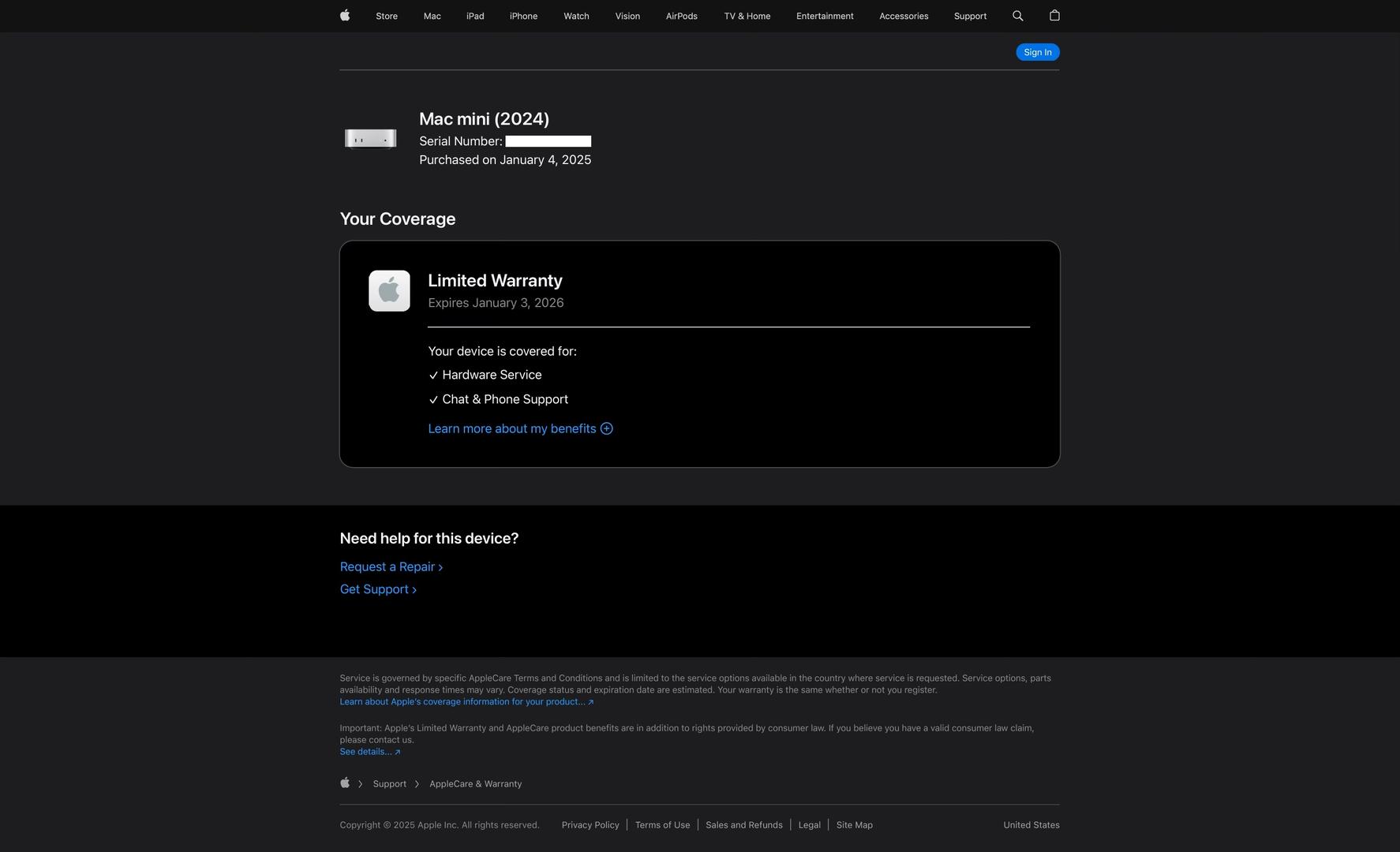The image size is (1400, 852).
Task: Open the Store menu
Action: click(387, 16)
